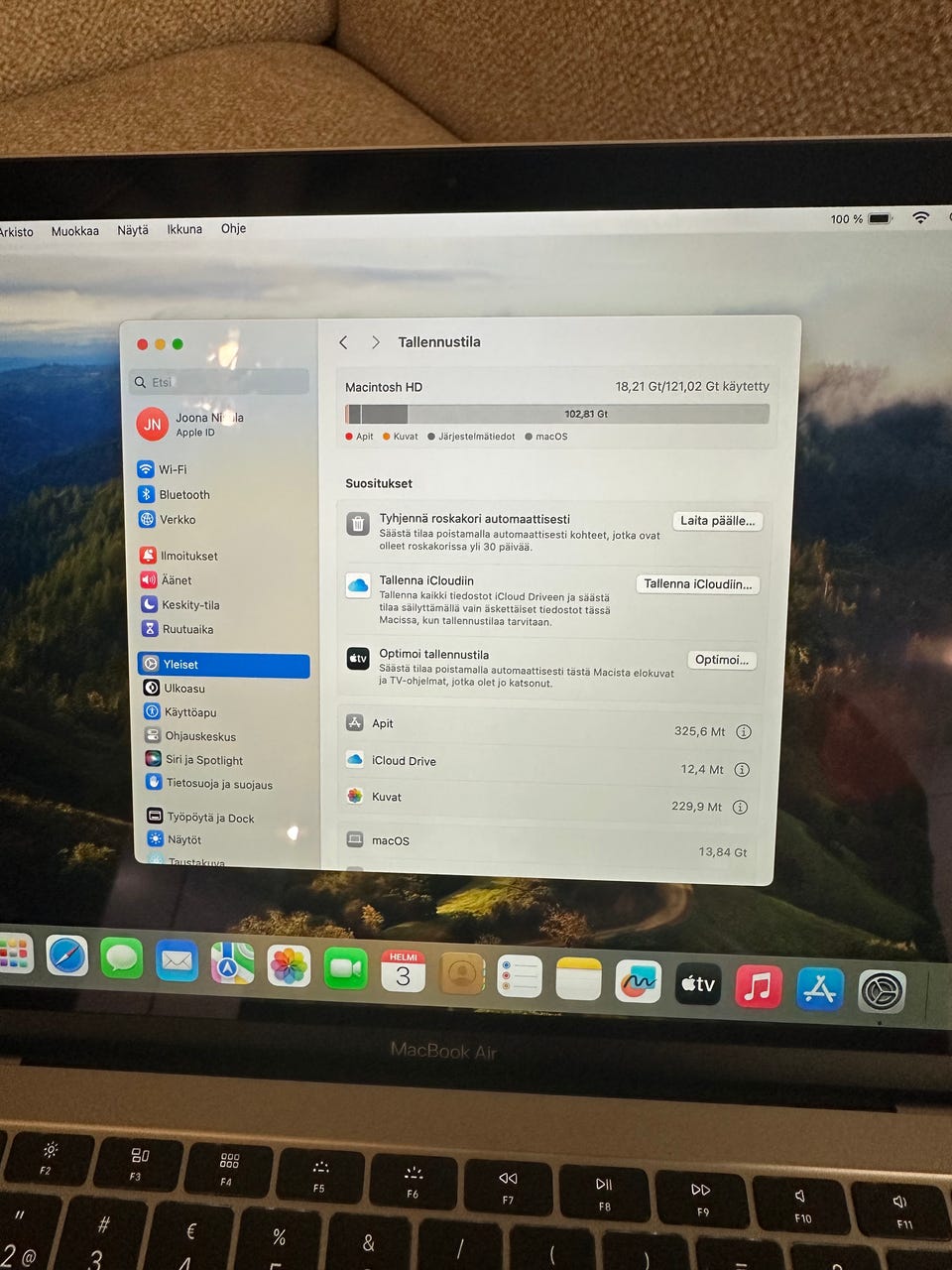Open System Settings from the Dock

coord(882,991)
